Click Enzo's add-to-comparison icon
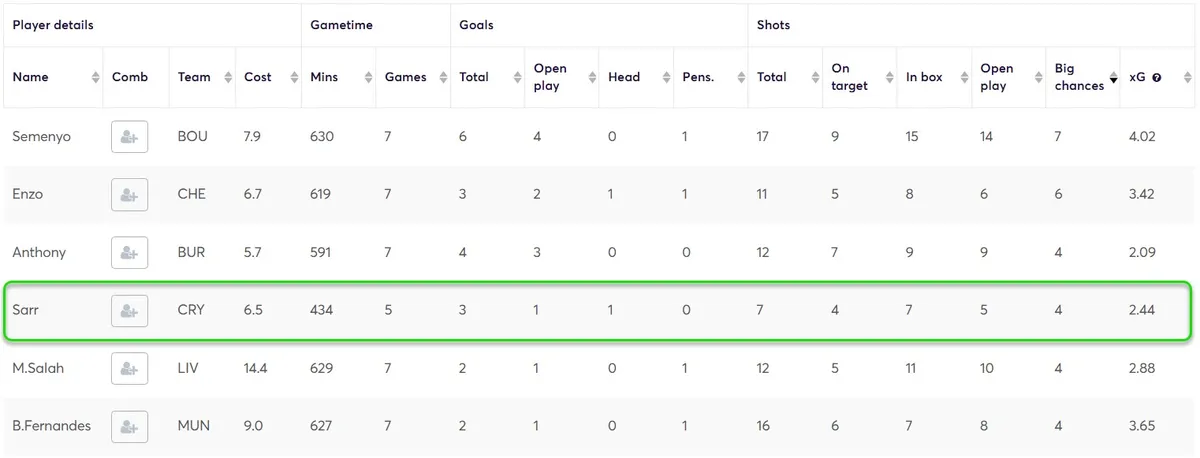 (129, 194)
